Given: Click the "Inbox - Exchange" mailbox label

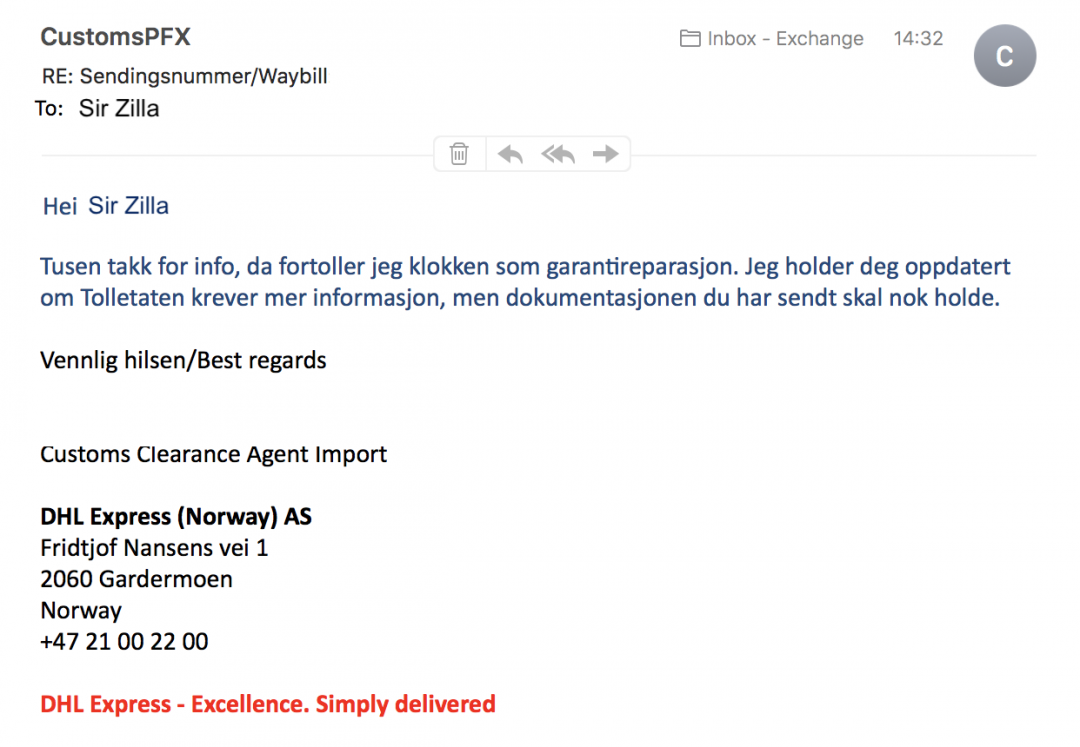Looking at the screenshot, I should pyautogui.click(x=785, y=39).
